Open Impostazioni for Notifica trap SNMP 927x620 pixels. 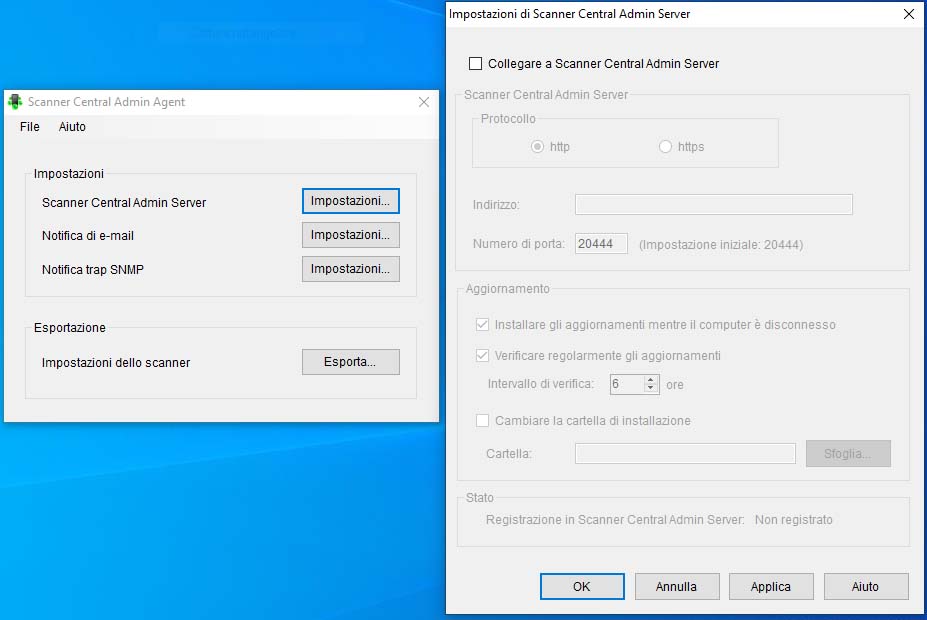[350, 269]
